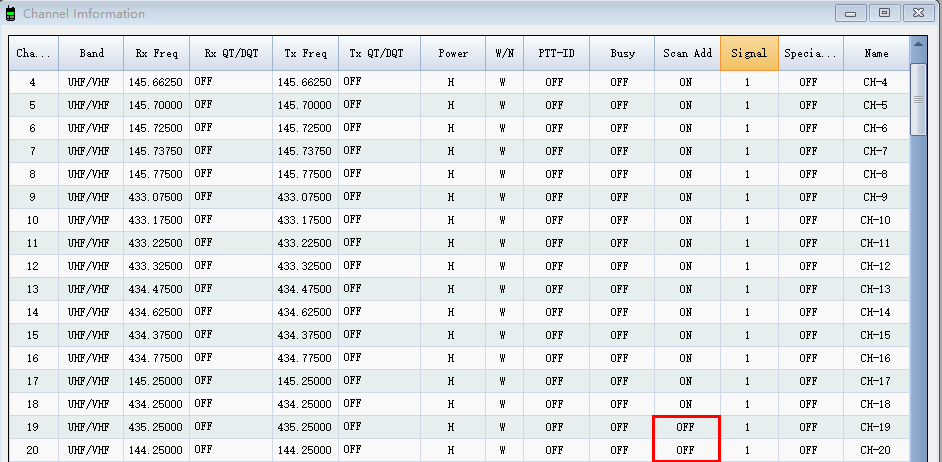The image size is (942, 462).
Task: Select Tx Freq cell 144.25000
Action: tap(305, 450)
